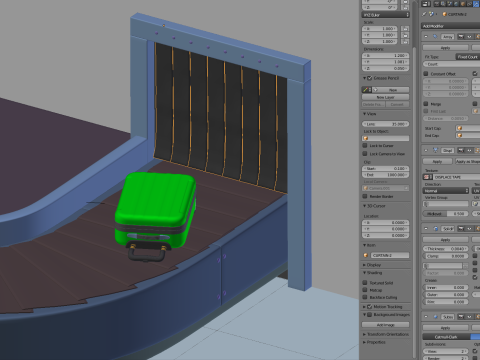Click the pin ID icon in properties header
This screenshot has height=360, width=480.
point(424,14)
